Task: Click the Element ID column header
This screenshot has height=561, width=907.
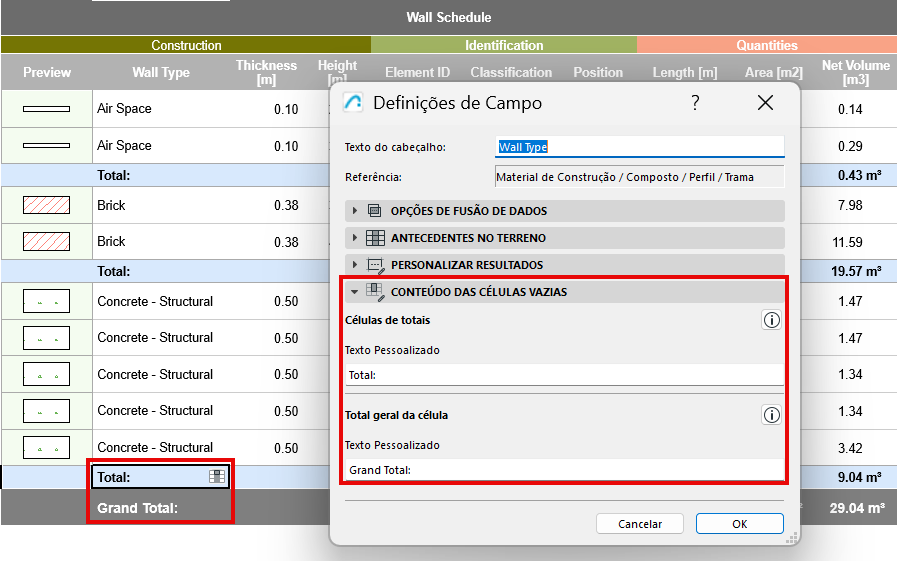Action: coord(418,72)
